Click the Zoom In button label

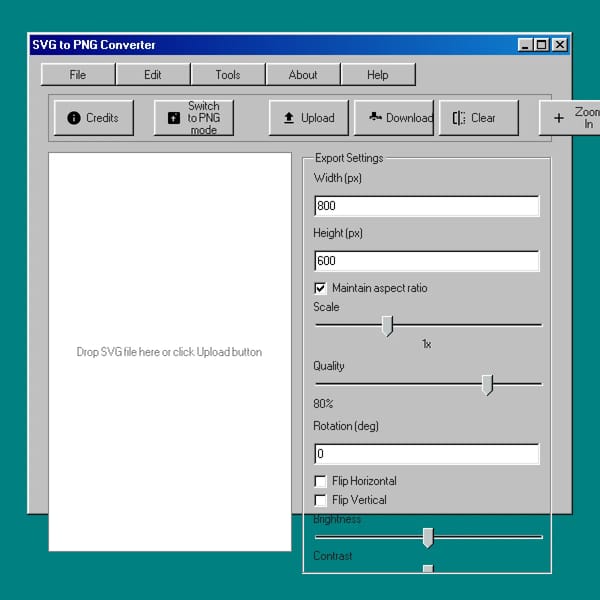pos(587,118)
